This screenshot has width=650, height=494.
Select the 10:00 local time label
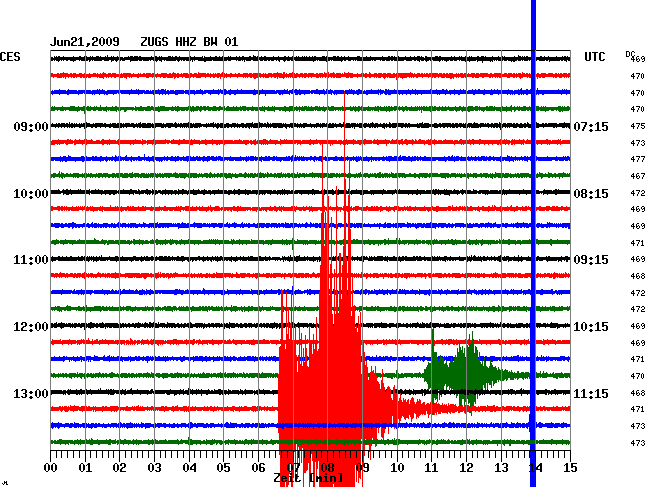tap(31, 194)
